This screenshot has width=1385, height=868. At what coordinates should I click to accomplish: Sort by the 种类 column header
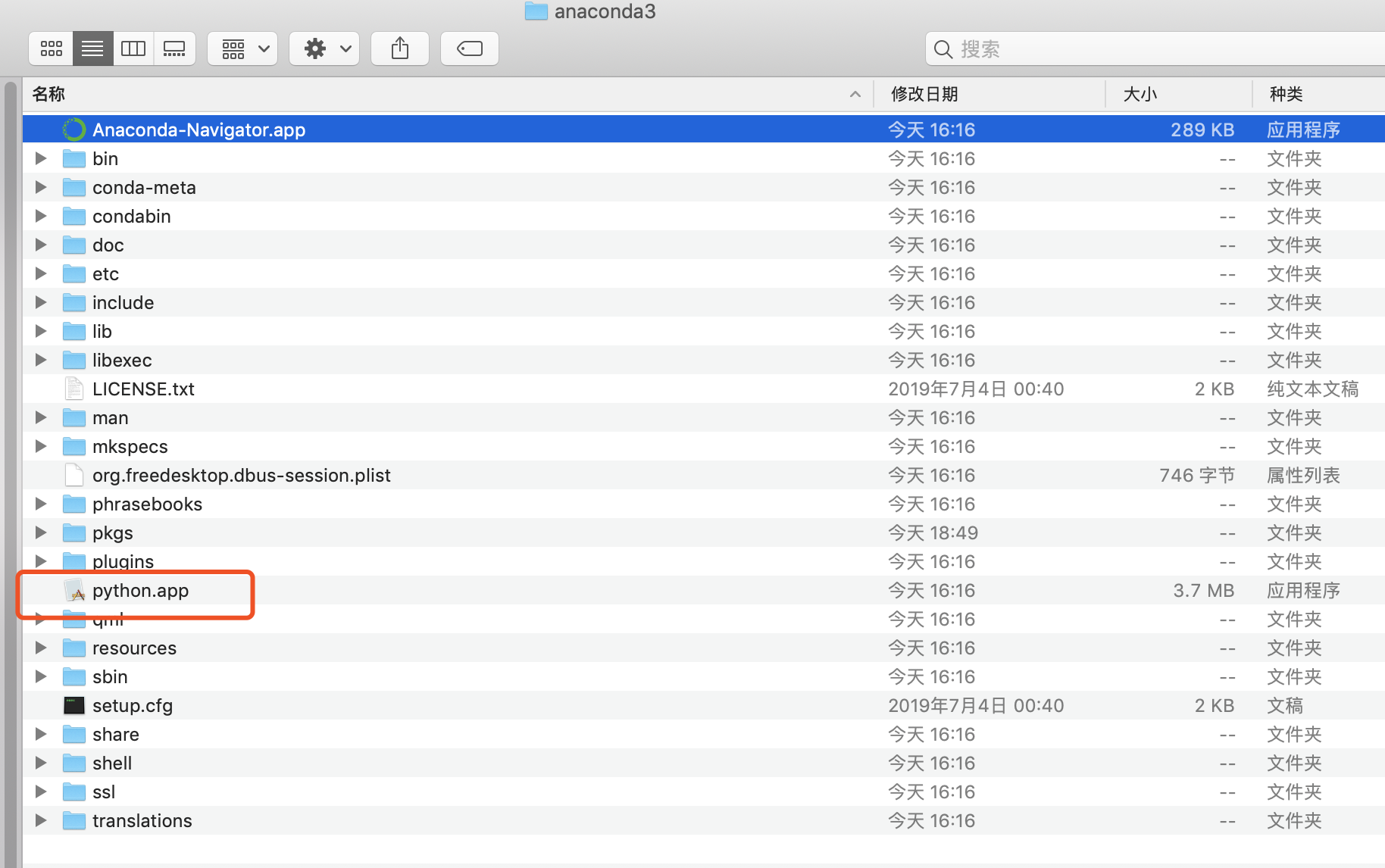point(1318,94)
